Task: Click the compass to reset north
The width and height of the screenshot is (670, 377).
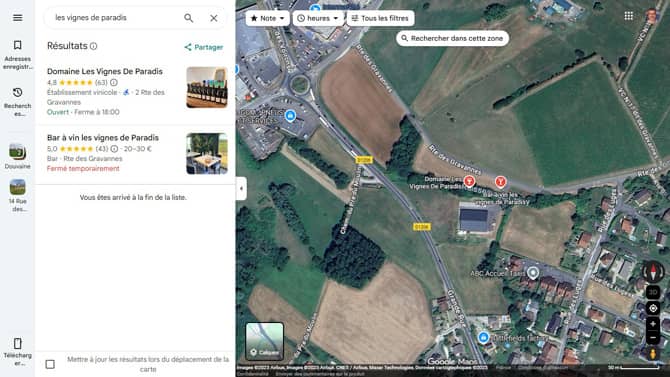Action: (653, 271)
